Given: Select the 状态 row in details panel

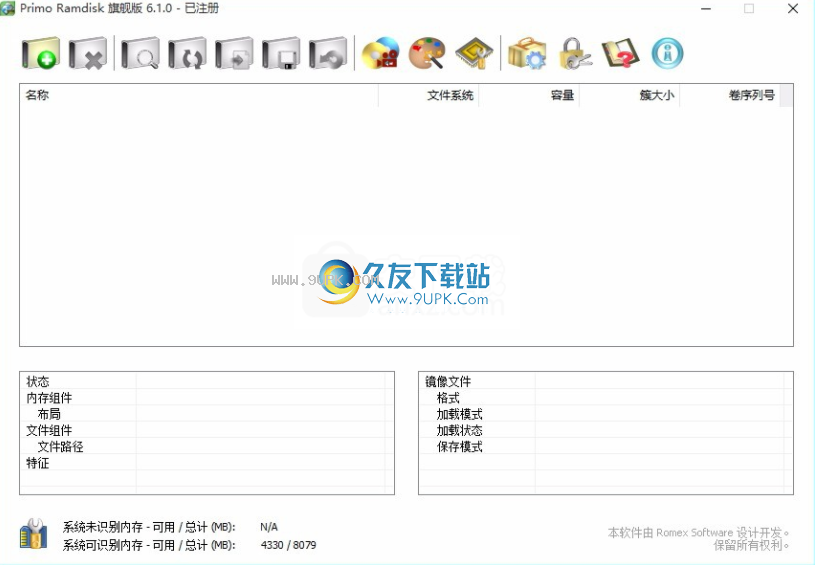Looking at the screenshot, I should [x=207, y=382].
